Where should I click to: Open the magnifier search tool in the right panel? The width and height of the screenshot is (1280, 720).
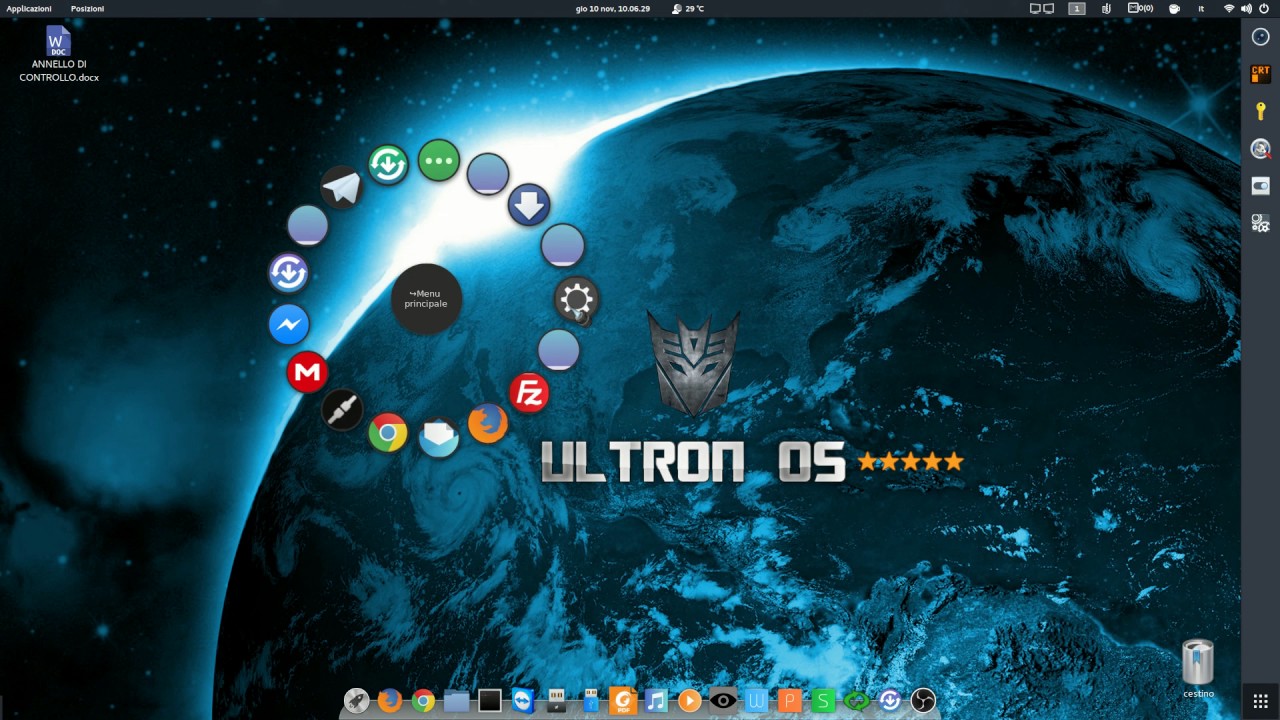tap(1260, 149)
